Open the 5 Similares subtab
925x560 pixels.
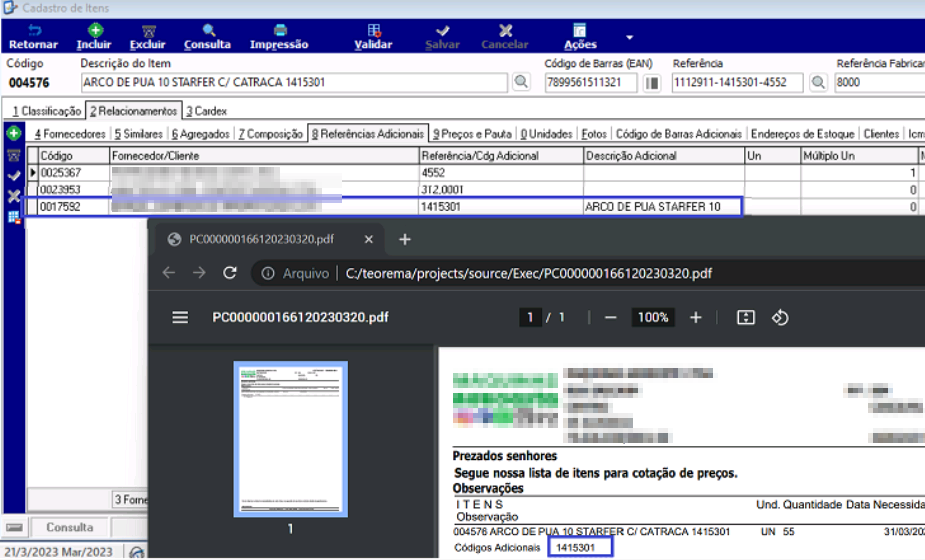pos(139,134)
